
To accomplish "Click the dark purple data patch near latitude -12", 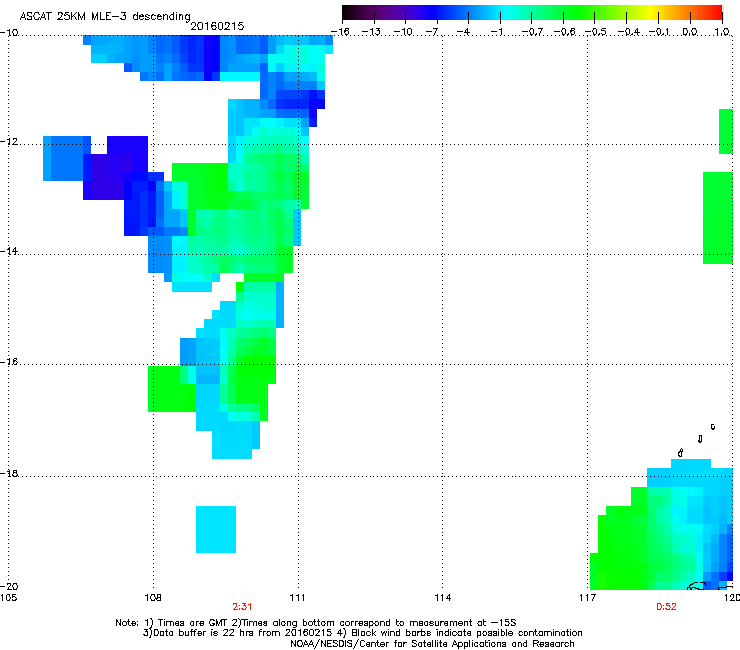I will click(x=116, y=168).
